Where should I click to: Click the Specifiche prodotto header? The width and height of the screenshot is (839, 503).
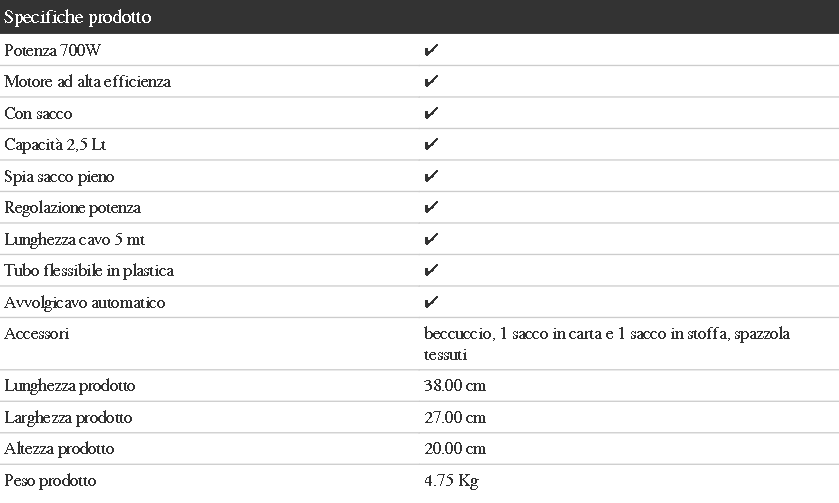coord(78,17)
